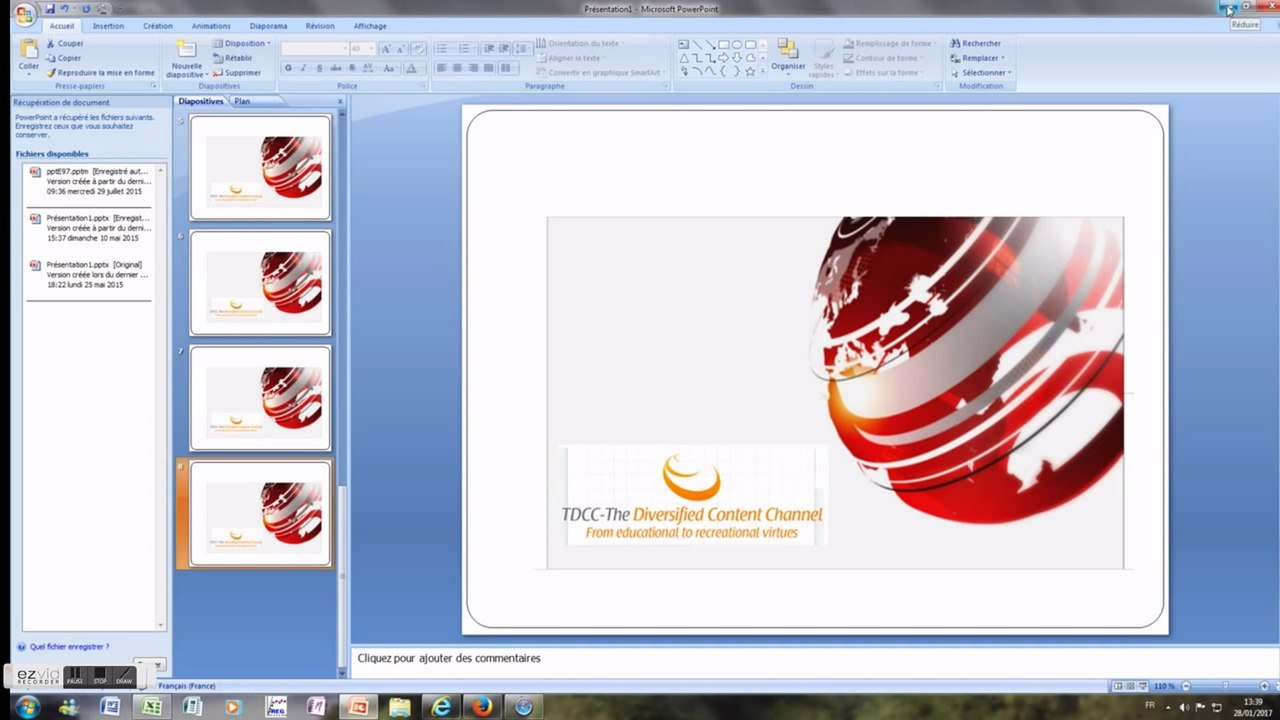Image resolution: width=1280 pixels, height=720 pixels.
Task: Select Présentation1.pptx [Original] recovered file
Action: [91, 275]
